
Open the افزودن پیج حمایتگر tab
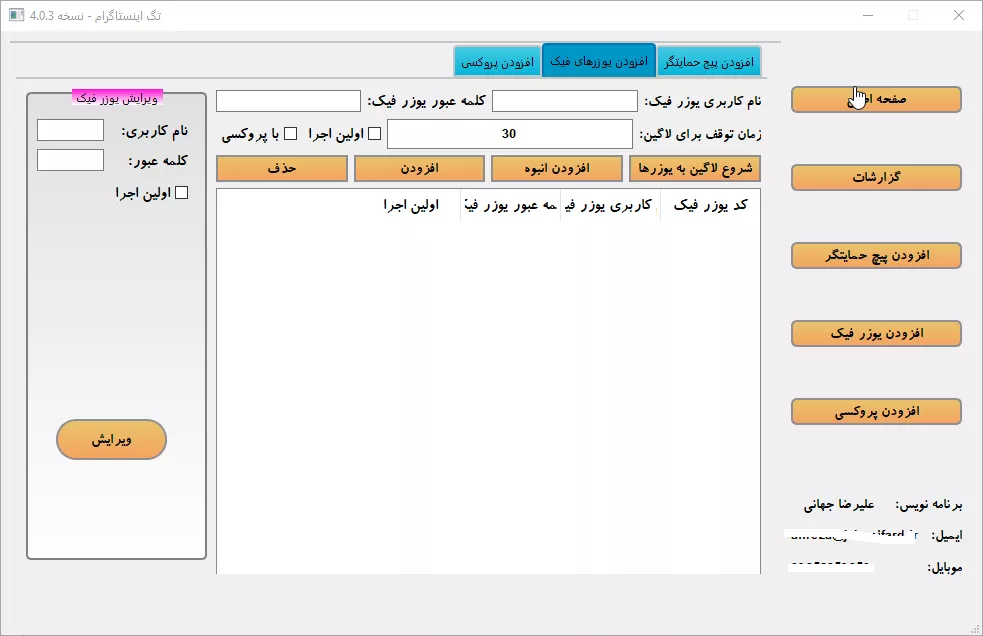tap(709, 62)
